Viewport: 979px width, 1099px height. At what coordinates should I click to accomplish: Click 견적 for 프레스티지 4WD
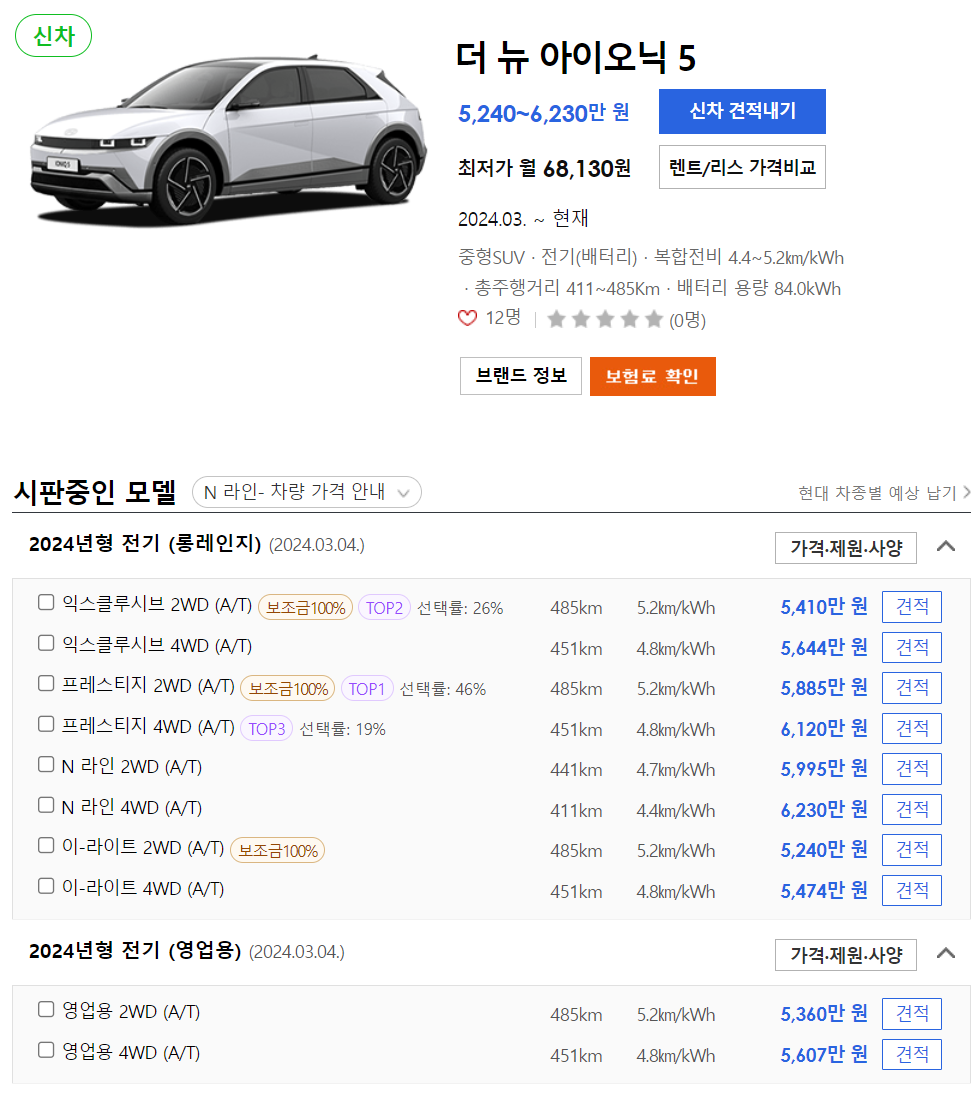click(912, 729)
